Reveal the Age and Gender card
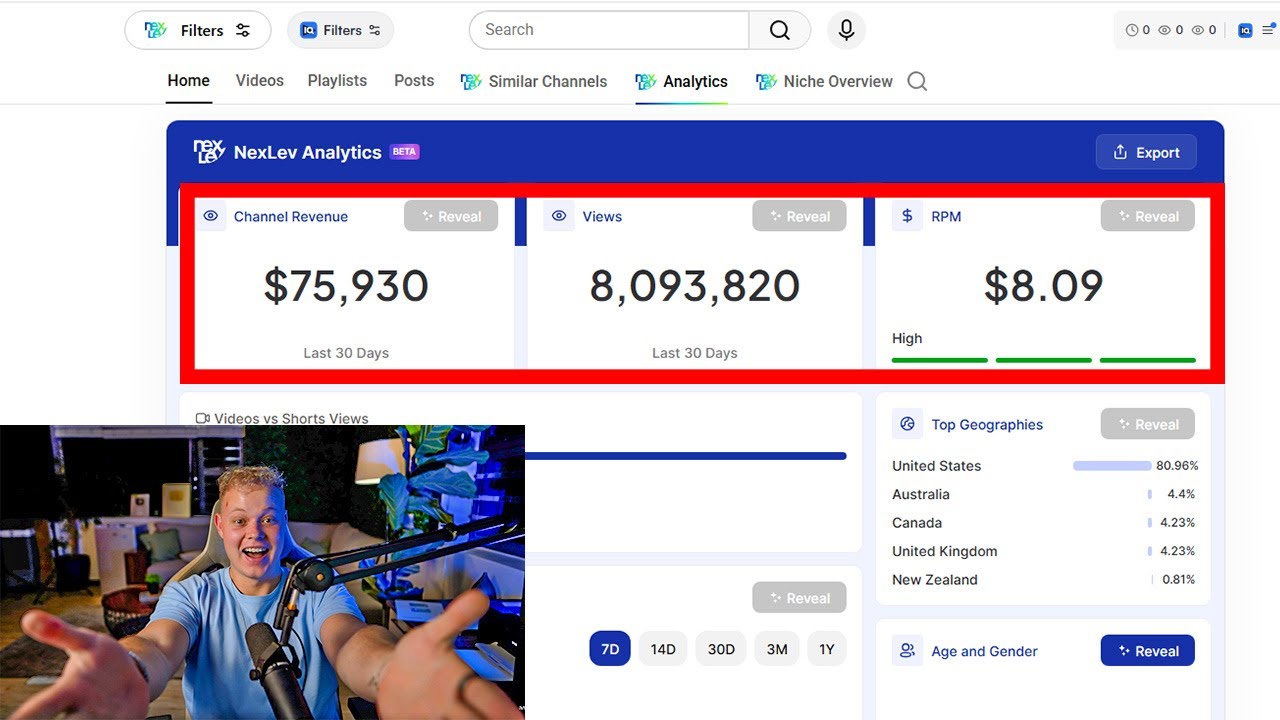Viewport: 1280px width, 720px height. (x=1148, y=651)
